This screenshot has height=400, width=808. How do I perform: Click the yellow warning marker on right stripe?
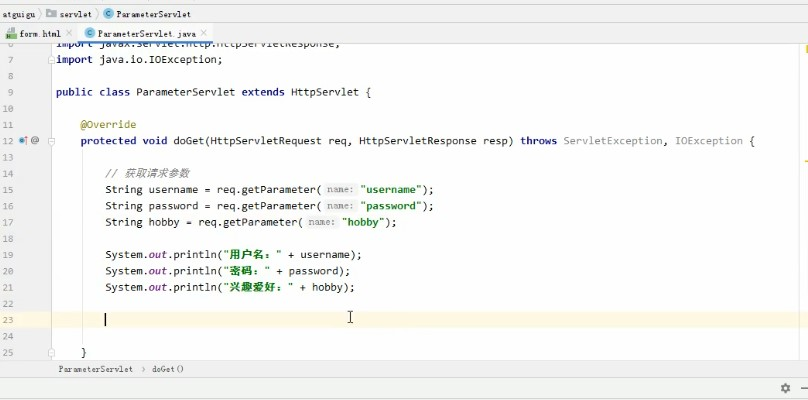(805, 161)
